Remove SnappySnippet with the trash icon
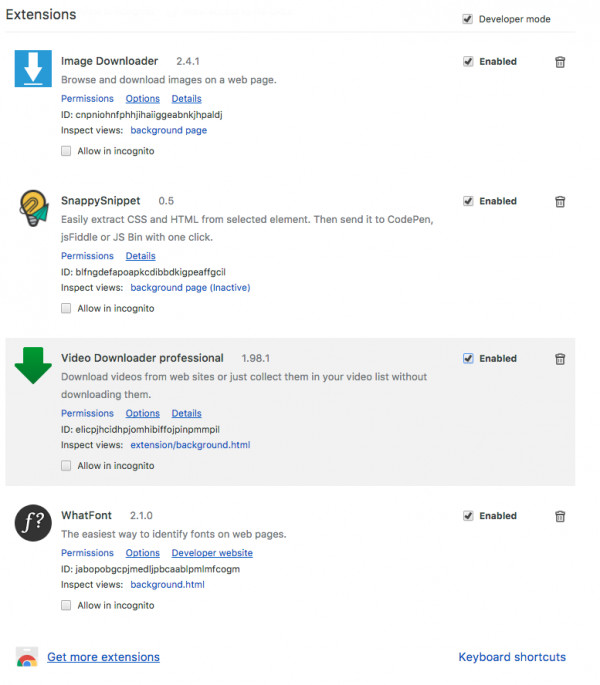Image resolution: width=600 pixels, height=685 pixels. pos(560,202)
